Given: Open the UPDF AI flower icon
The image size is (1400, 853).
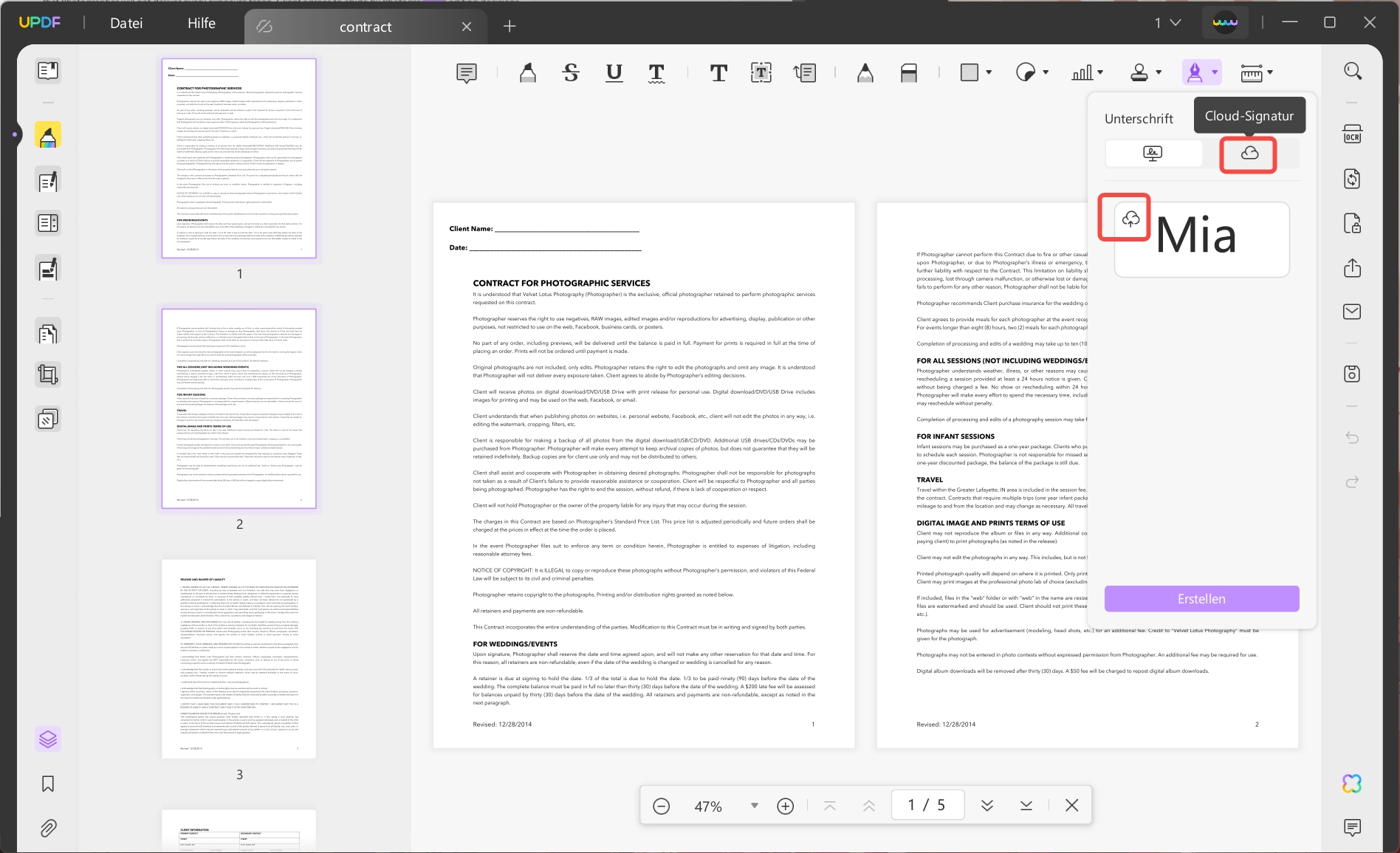Looking at the screenshot, I should 1353,784.
